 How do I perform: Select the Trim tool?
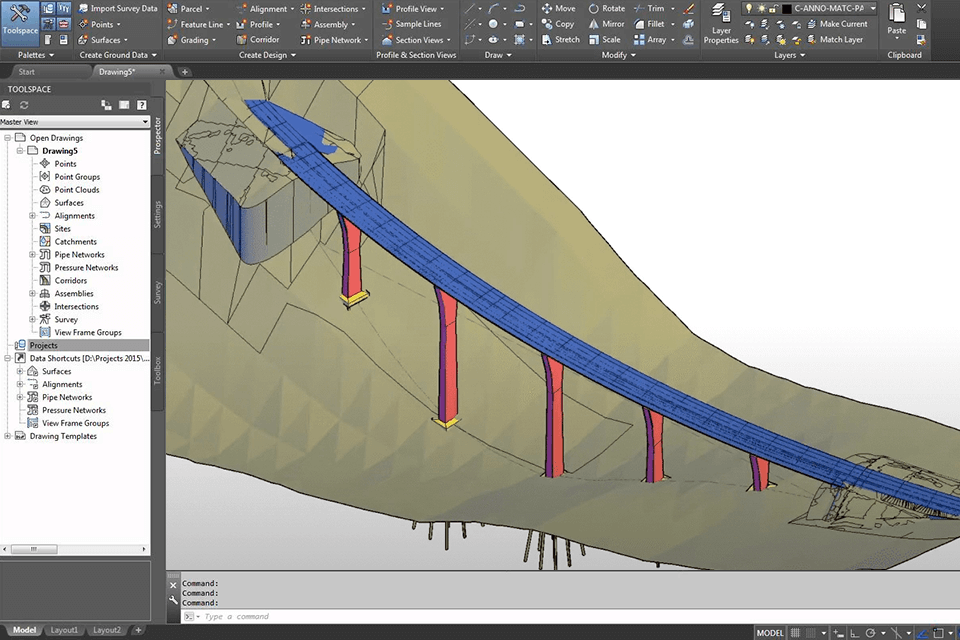pos(650,9)
